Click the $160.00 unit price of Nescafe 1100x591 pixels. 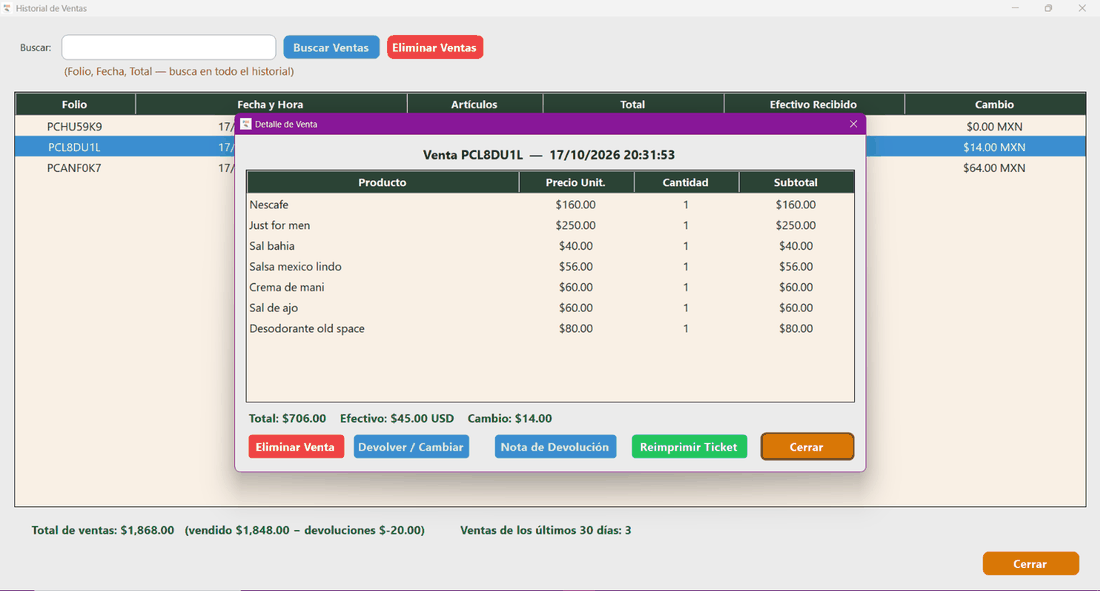point(576,205)
